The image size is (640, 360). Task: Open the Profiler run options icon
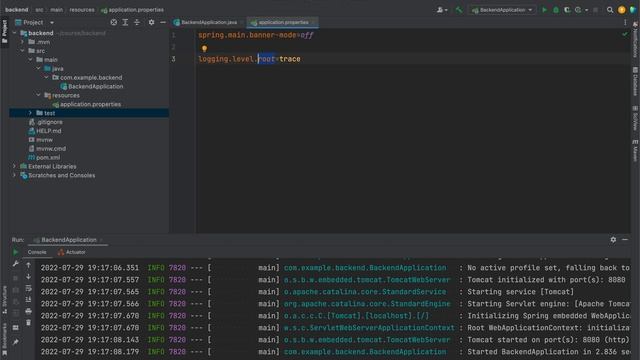(x=578, y=10)
